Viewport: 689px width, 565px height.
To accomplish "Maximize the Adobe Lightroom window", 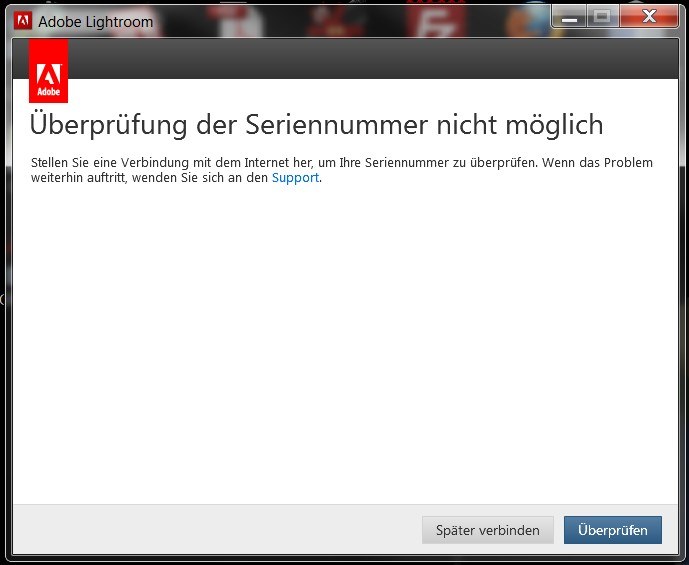I will (601, 17).
